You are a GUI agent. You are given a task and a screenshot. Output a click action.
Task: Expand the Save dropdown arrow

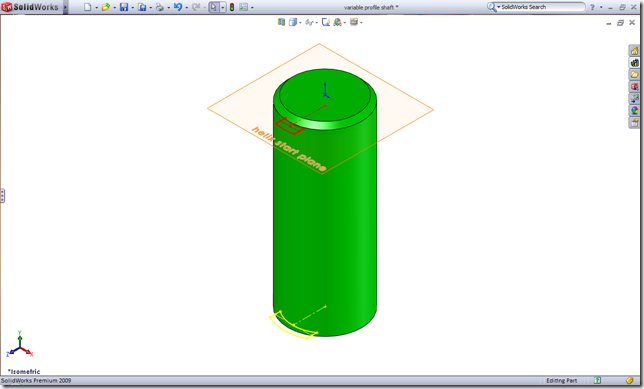133,7
